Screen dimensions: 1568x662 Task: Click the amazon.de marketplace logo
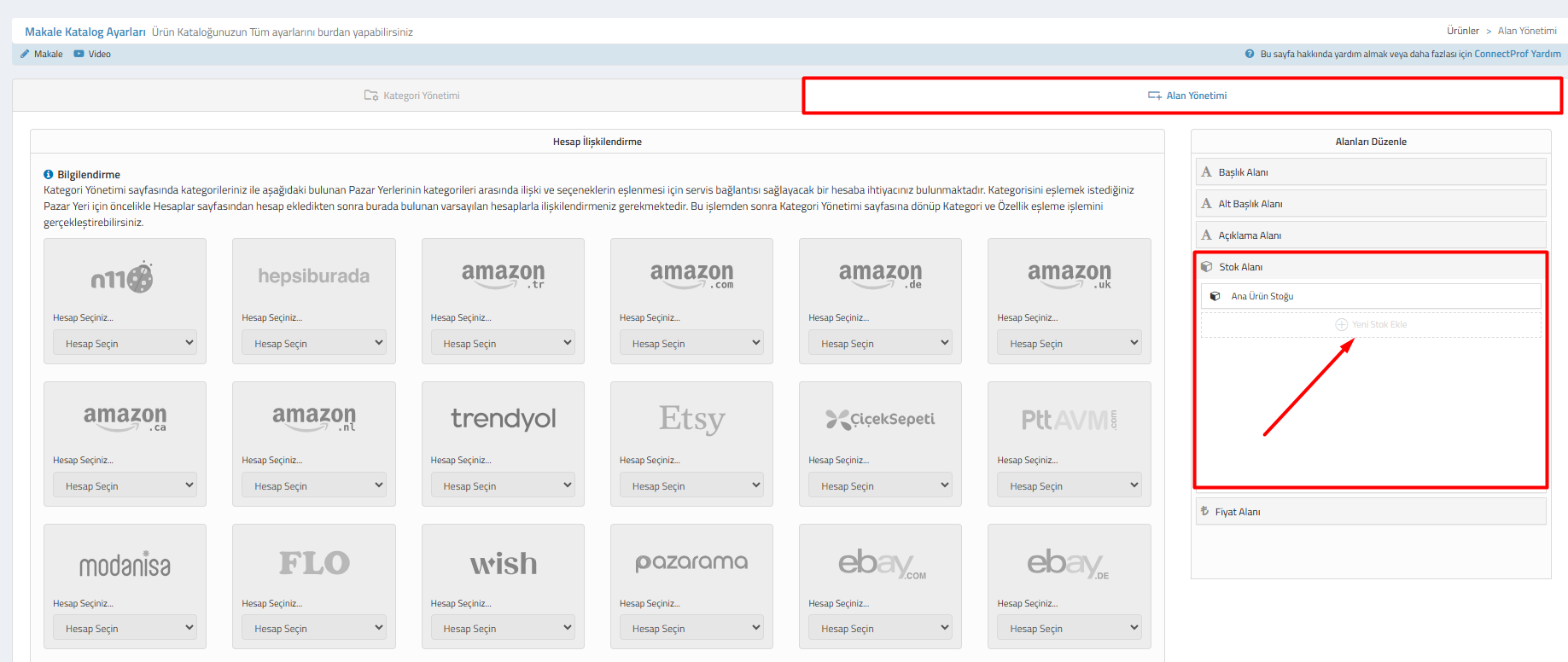(880, 276)
